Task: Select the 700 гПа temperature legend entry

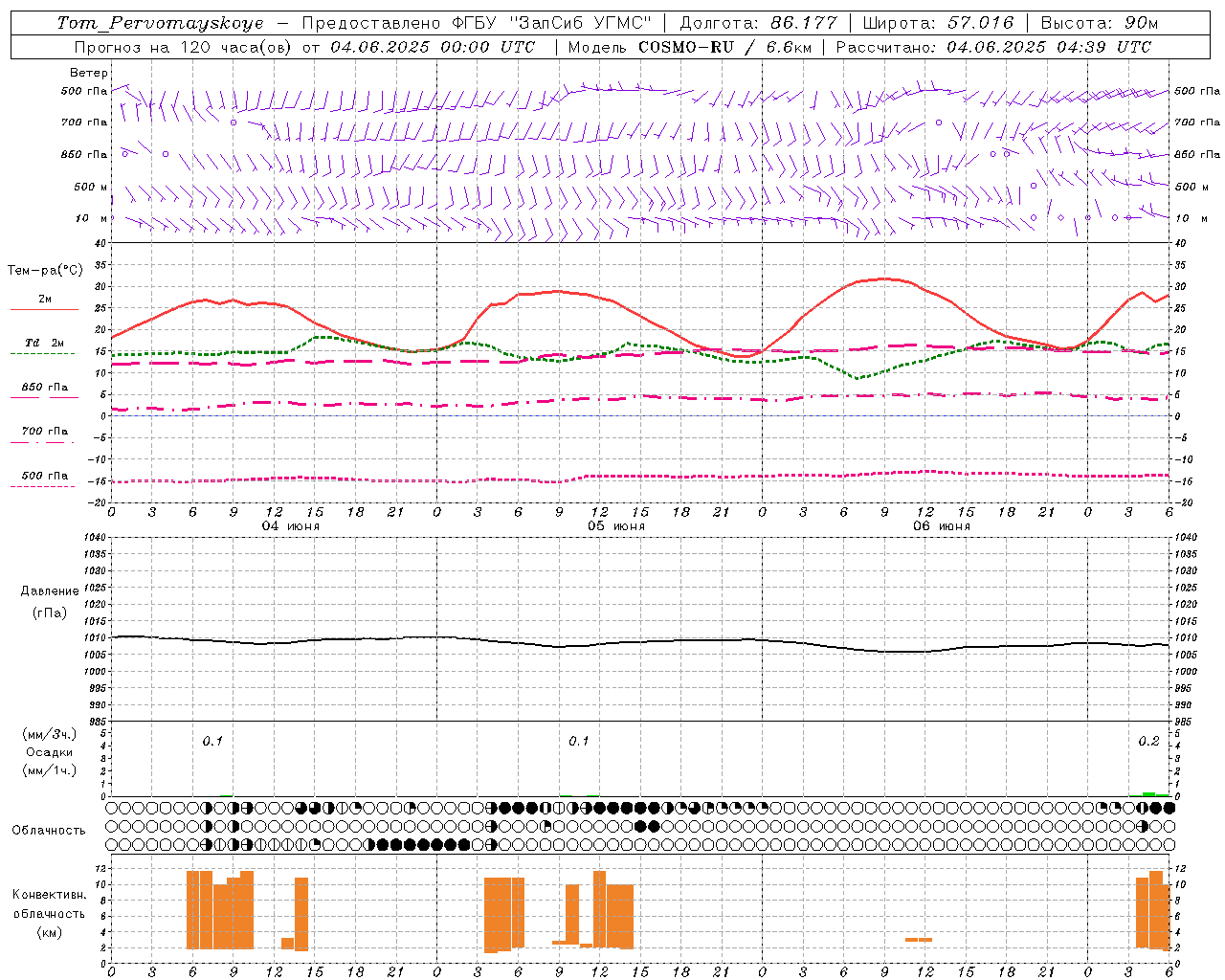Action: 44,432
